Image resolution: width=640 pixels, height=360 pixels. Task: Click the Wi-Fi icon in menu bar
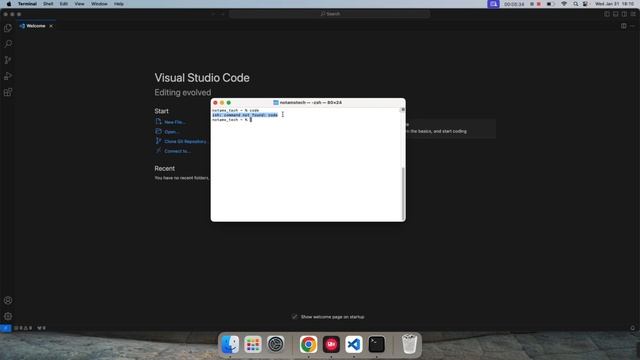point(564,4)
